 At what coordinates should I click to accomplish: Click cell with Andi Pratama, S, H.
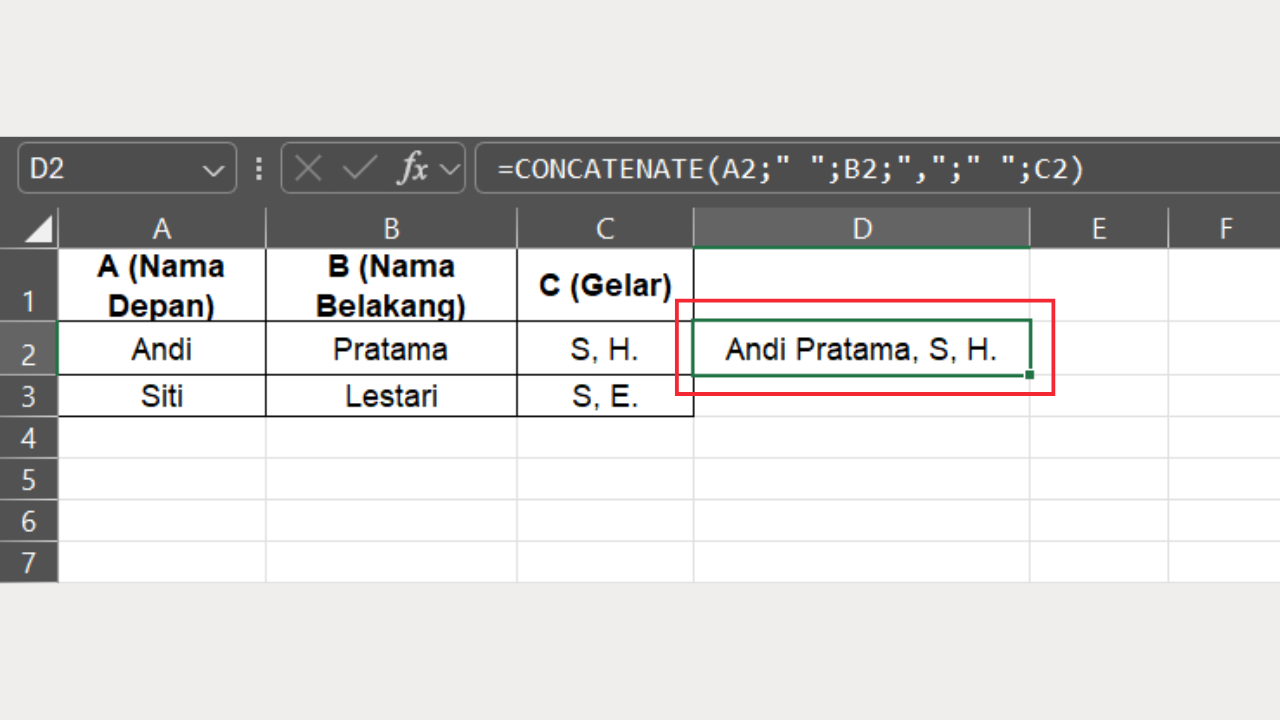[x=861, y=349]
